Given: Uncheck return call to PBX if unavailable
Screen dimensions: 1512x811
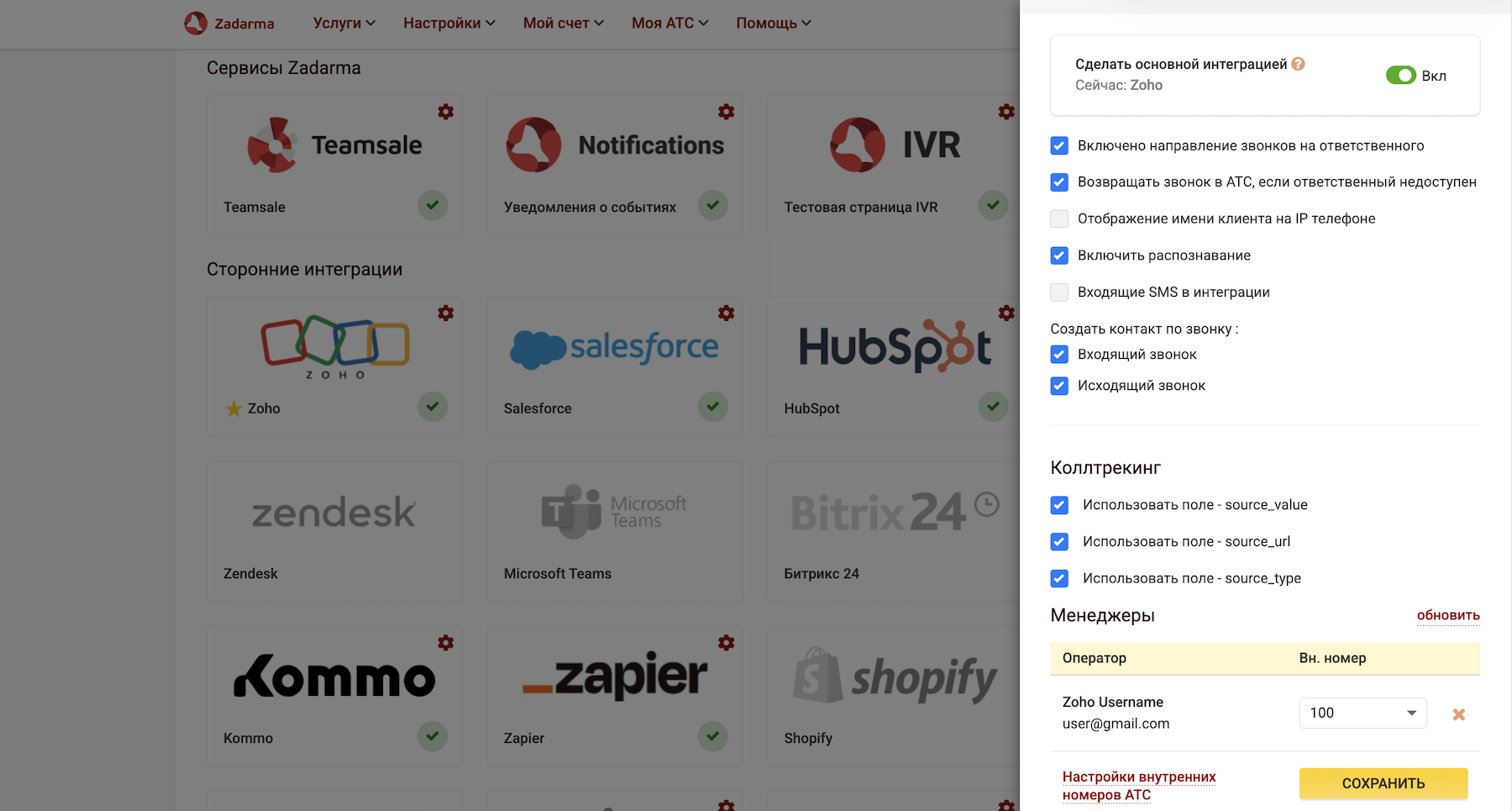Looking at the screenshot, I should (x=1059, y=182).
